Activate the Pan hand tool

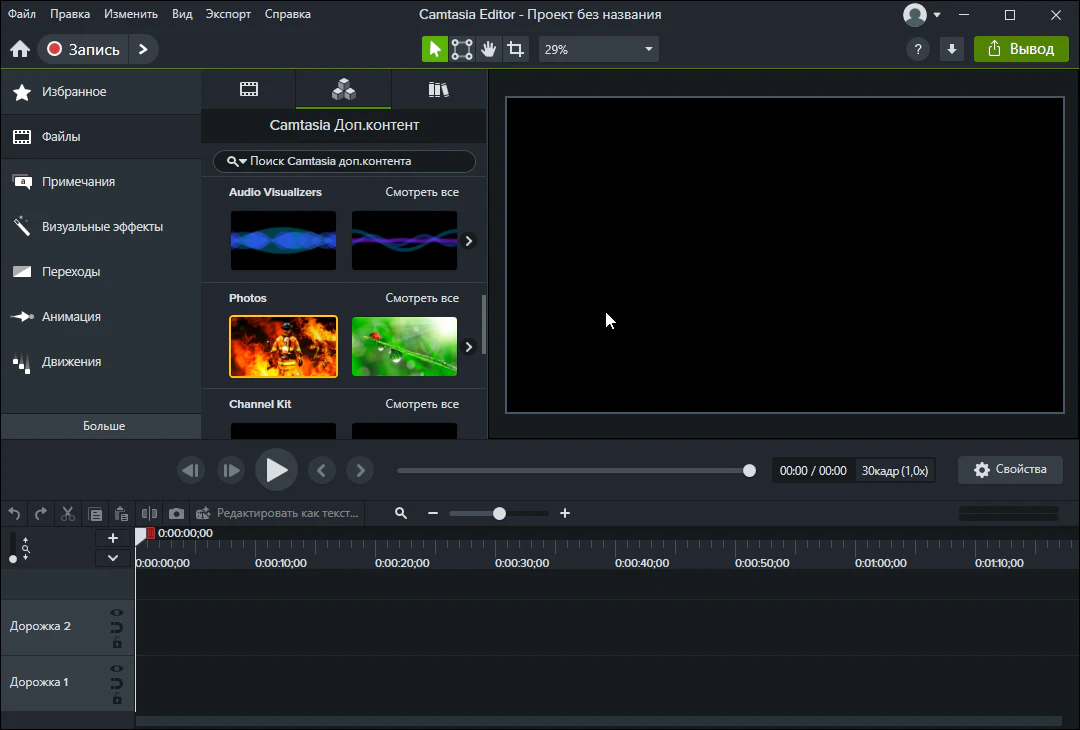[x=488, y=49]
